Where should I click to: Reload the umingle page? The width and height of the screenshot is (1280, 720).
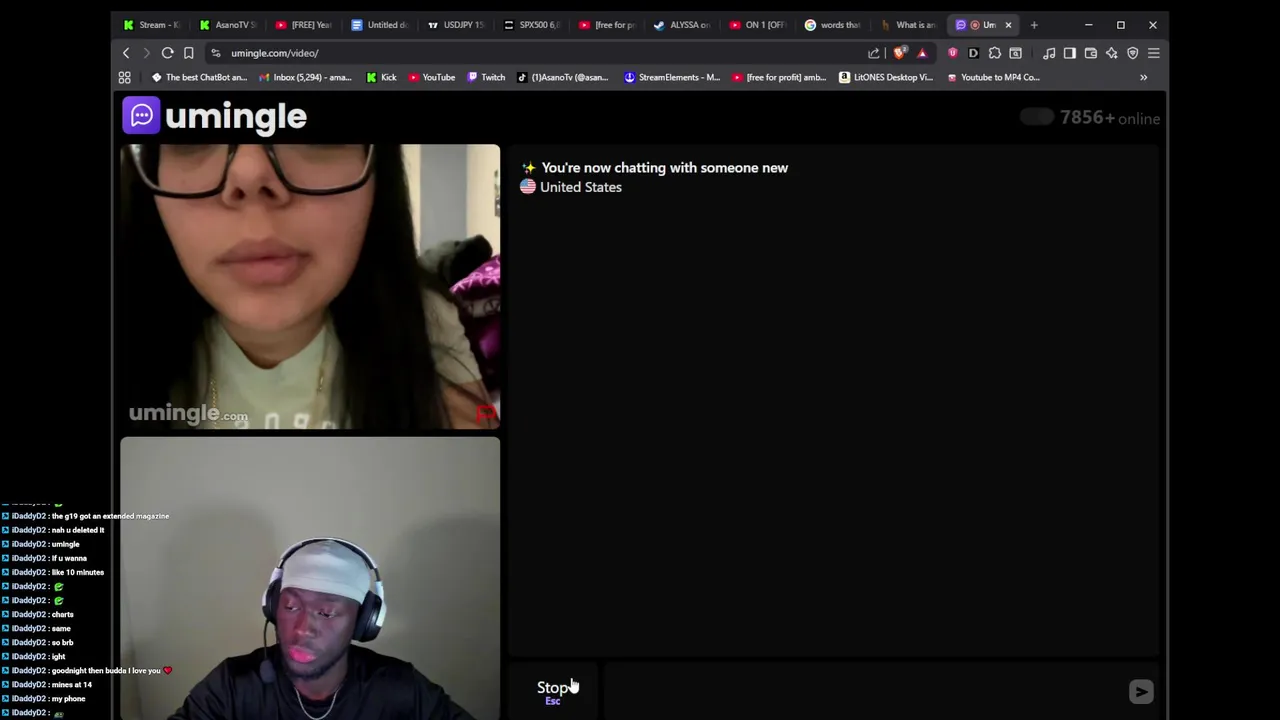(x=167, y=53)
